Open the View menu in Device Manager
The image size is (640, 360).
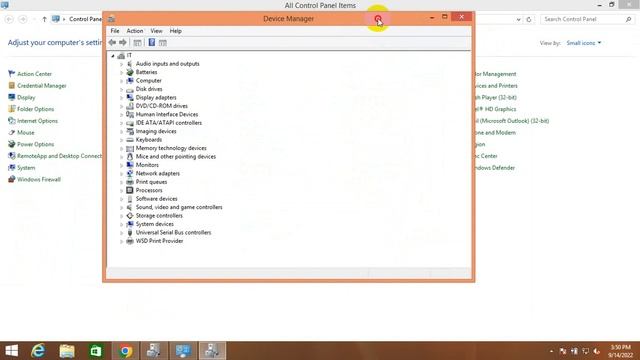pos(156,31)
